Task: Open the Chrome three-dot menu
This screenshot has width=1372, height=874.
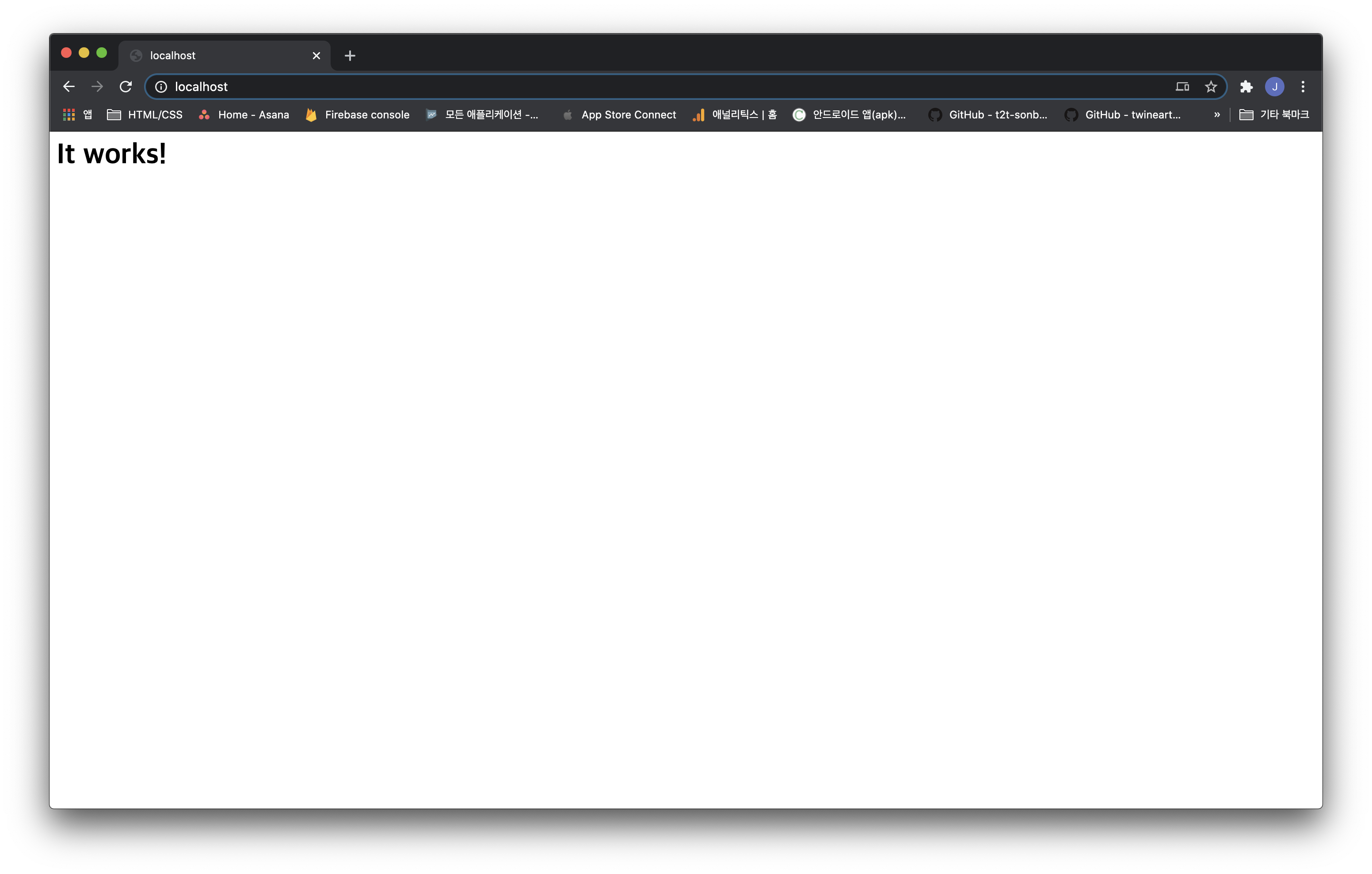Action: [x=1303, y=87]
